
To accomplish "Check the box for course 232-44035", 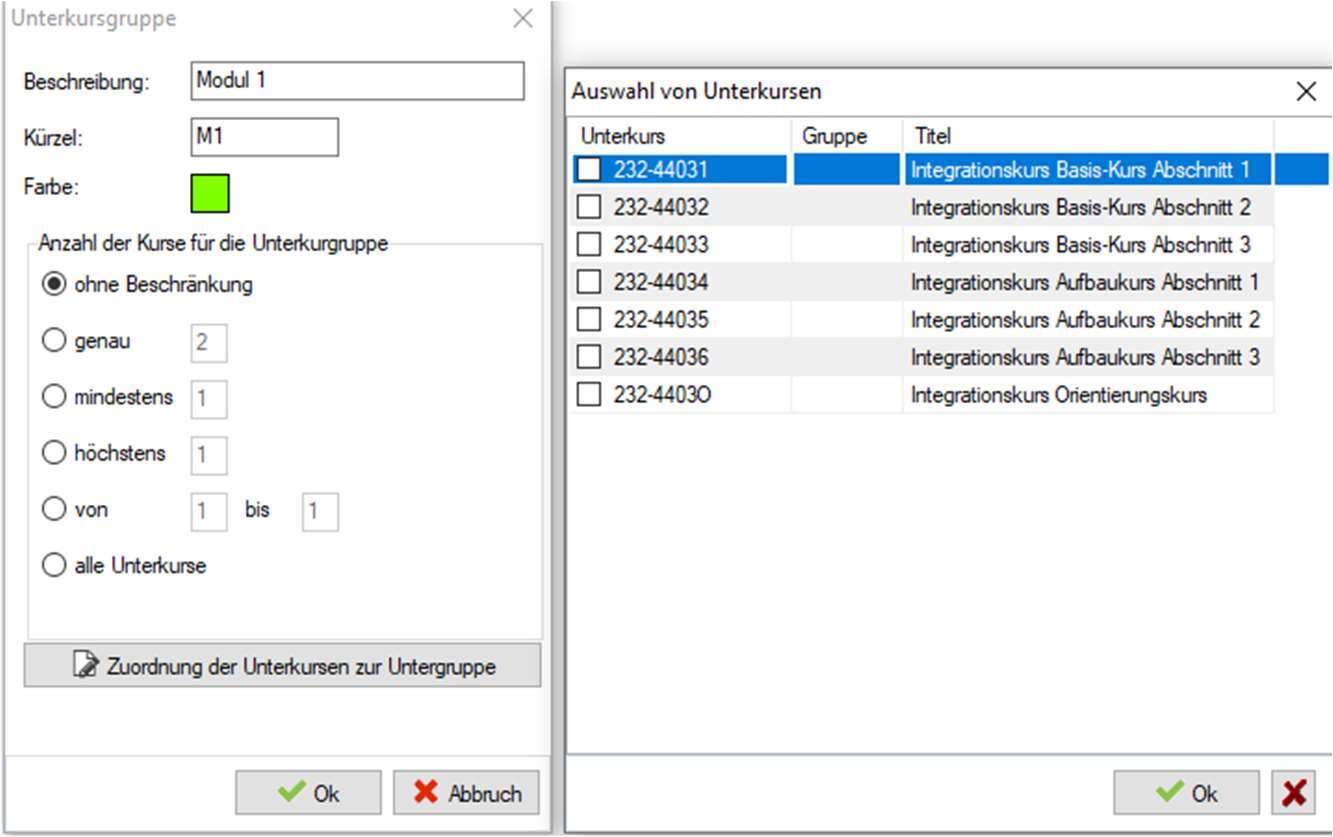I will (x=590, y=320).
